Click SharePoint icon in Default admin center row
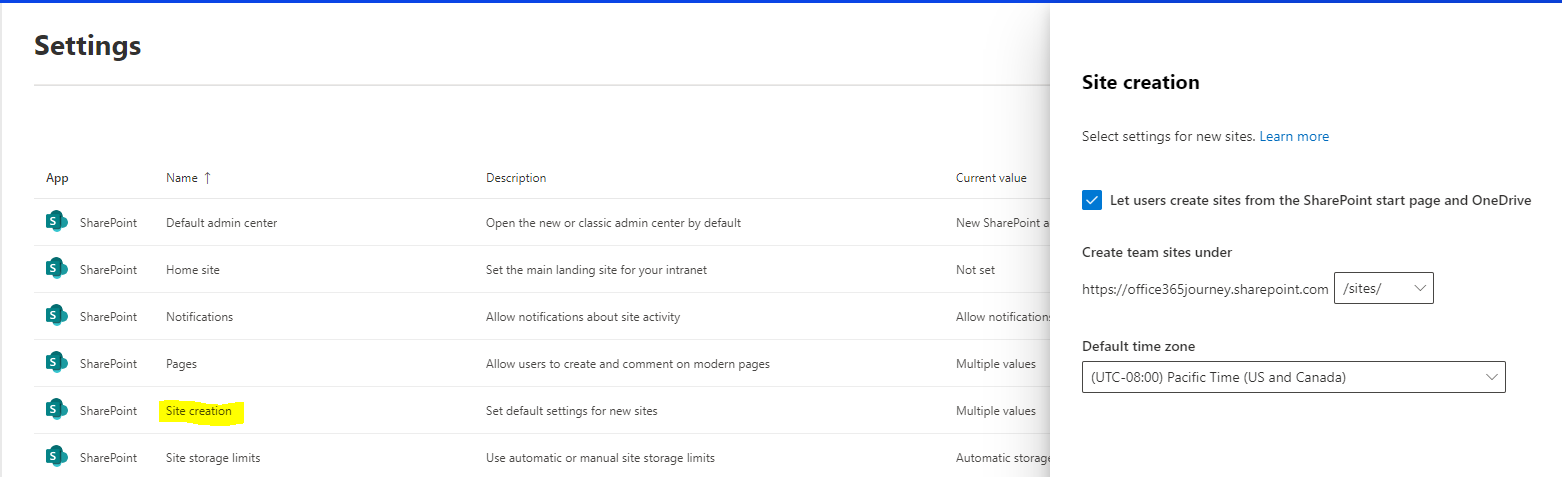Screen dimensions: 1562x477 coord(56,222)
